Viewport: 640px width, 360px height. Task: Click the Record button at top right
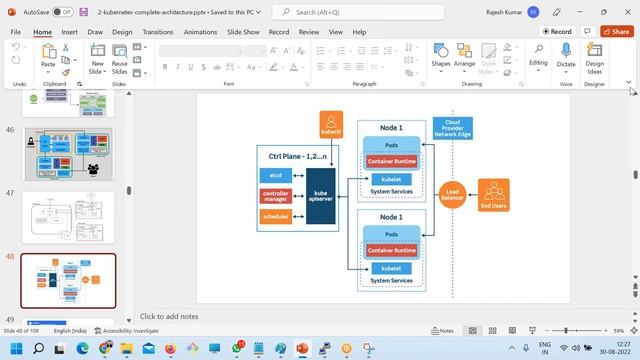pyautogui.click(x=557, y=31)
